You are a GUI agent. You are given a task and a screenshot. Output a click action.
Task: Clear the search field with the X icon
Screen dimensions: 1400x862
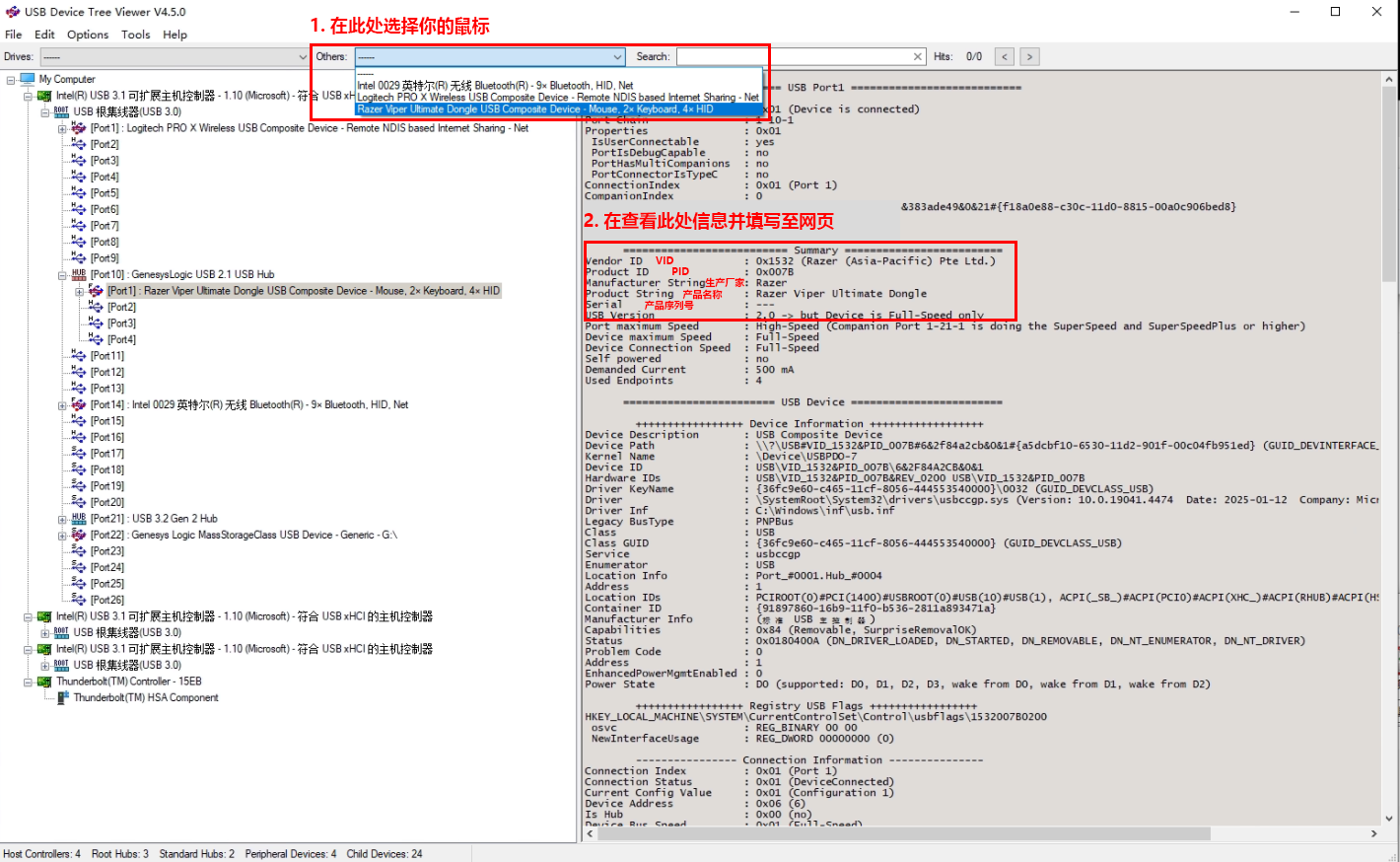(918, 56)
